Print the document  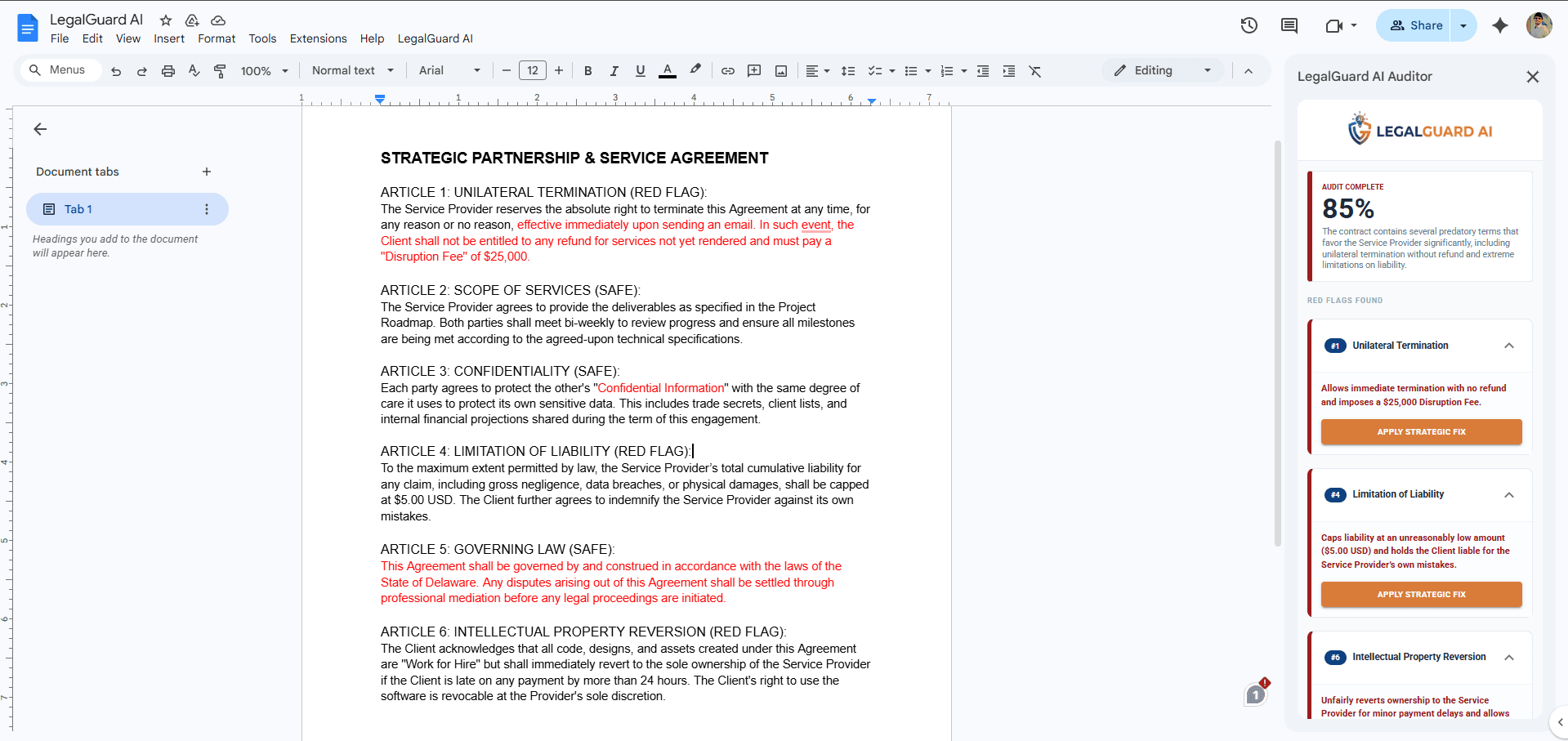(168, 71)
